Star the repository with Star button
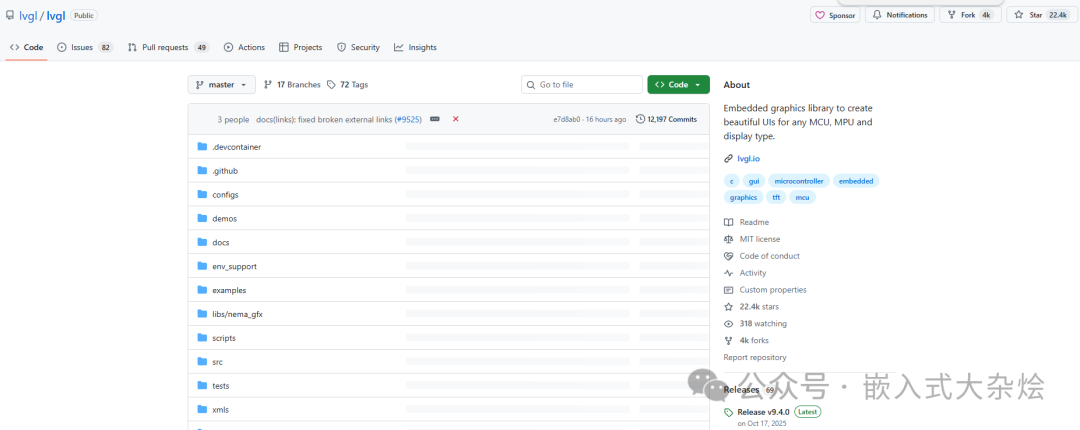The image size is (1080, 430). pos(1039,15)
